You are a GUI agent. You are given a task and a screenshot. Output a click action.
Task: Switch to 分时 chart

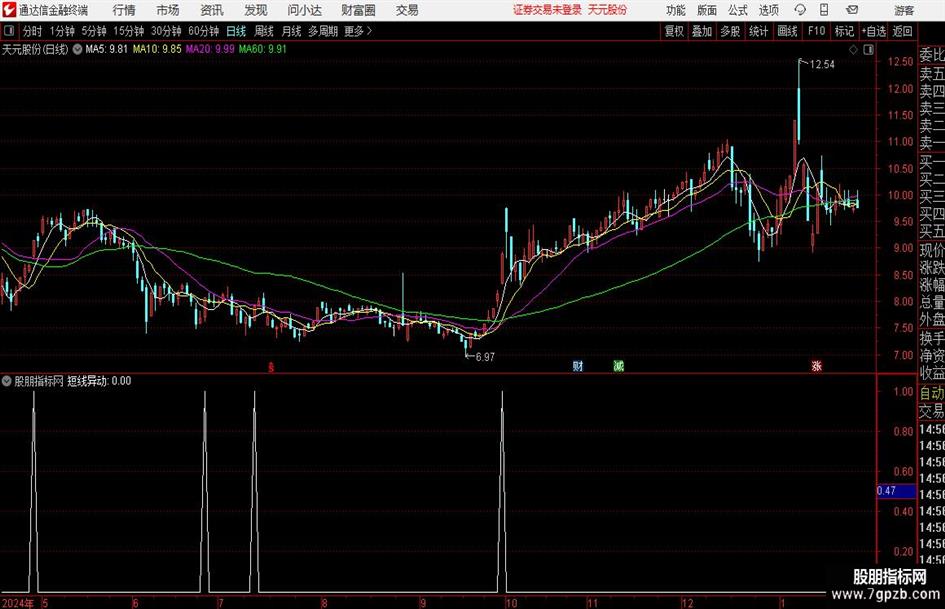[x=32, y=31]
